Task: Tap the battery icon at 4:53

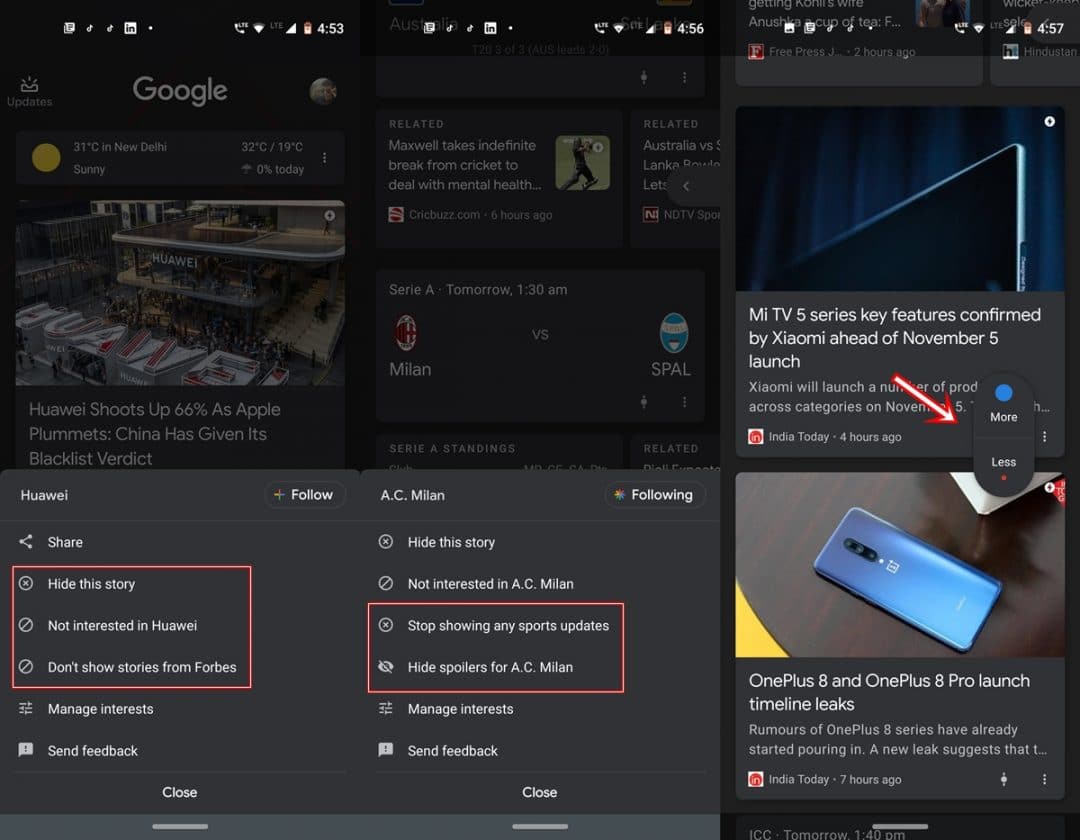Action: pos(308,28)
